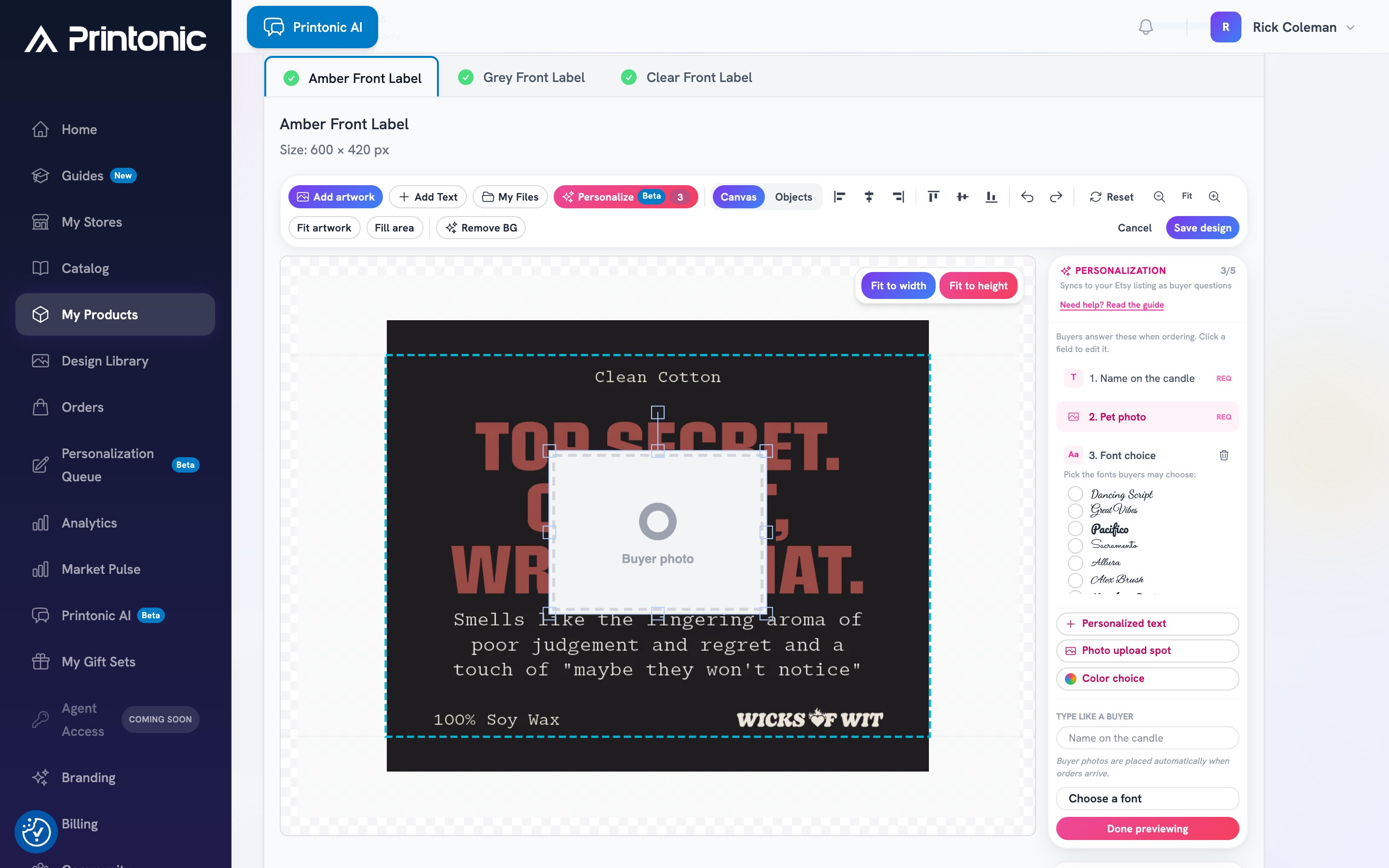Click Add Text button
Viewport: 1389px width, 868px height.
(428, 197)
